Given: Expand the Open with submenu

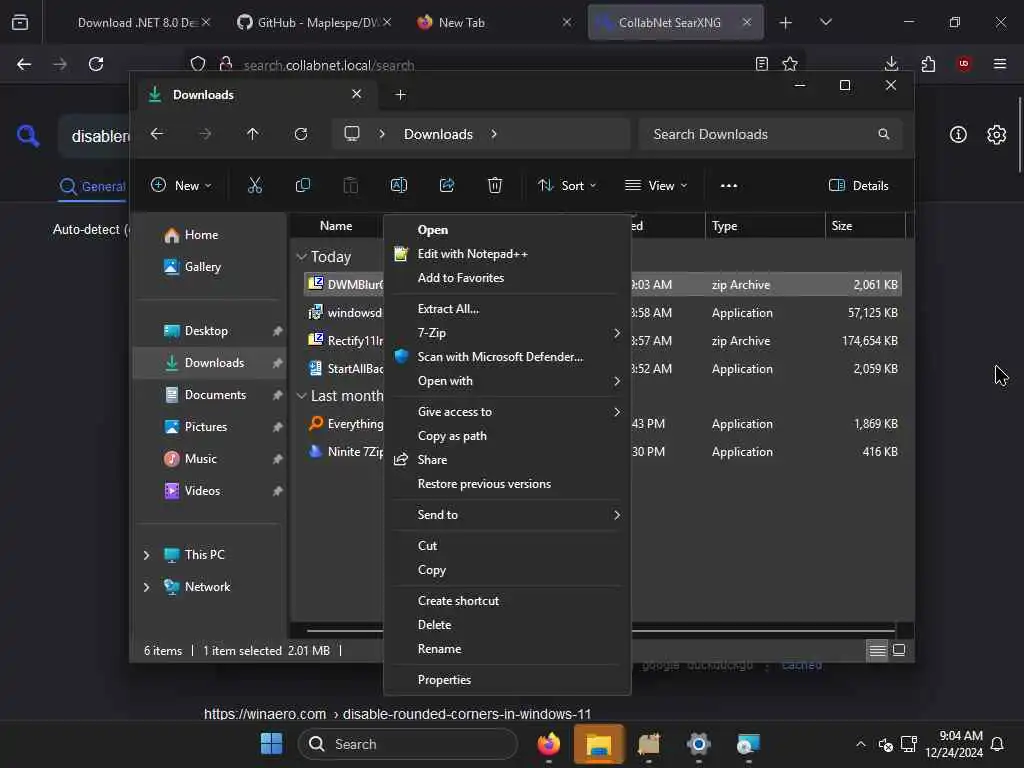Looking at the screenshot, I should click(x=507, y=381).
